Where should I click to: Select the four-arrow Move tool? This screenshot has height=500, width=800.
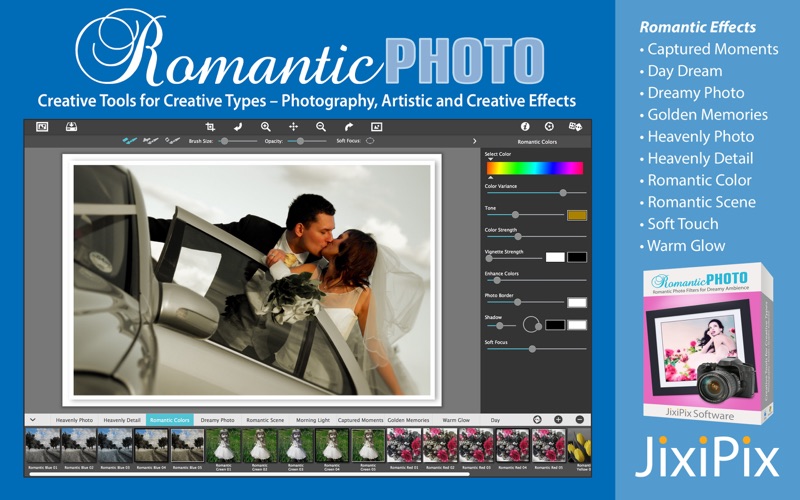tap(293, 127)
